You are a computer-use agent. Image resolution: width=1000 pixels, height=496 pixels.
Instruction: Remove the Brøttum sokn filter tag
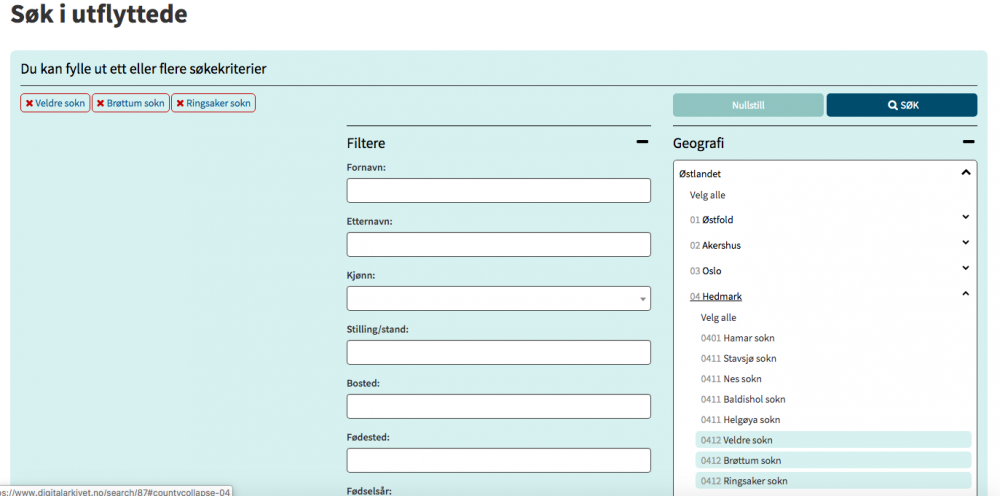point(131,103)
